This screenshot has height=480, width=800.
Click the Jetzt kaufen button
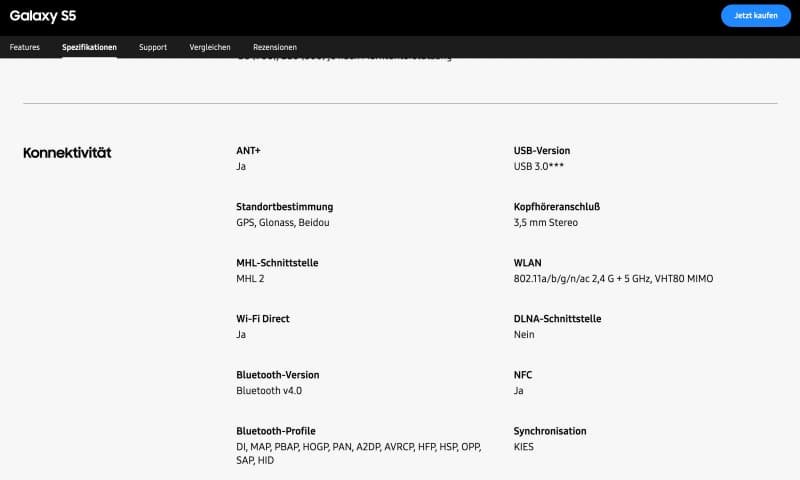756,16
